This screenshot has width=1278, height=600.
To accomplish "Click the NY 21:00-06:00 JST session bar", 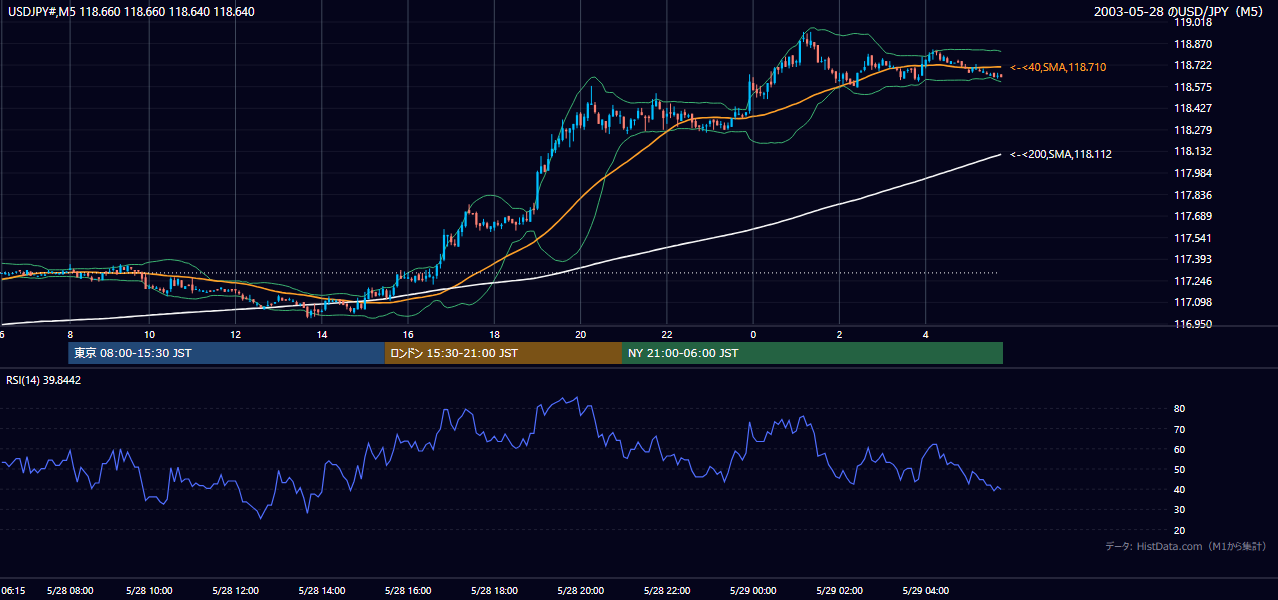I will [x=812, y=353].
